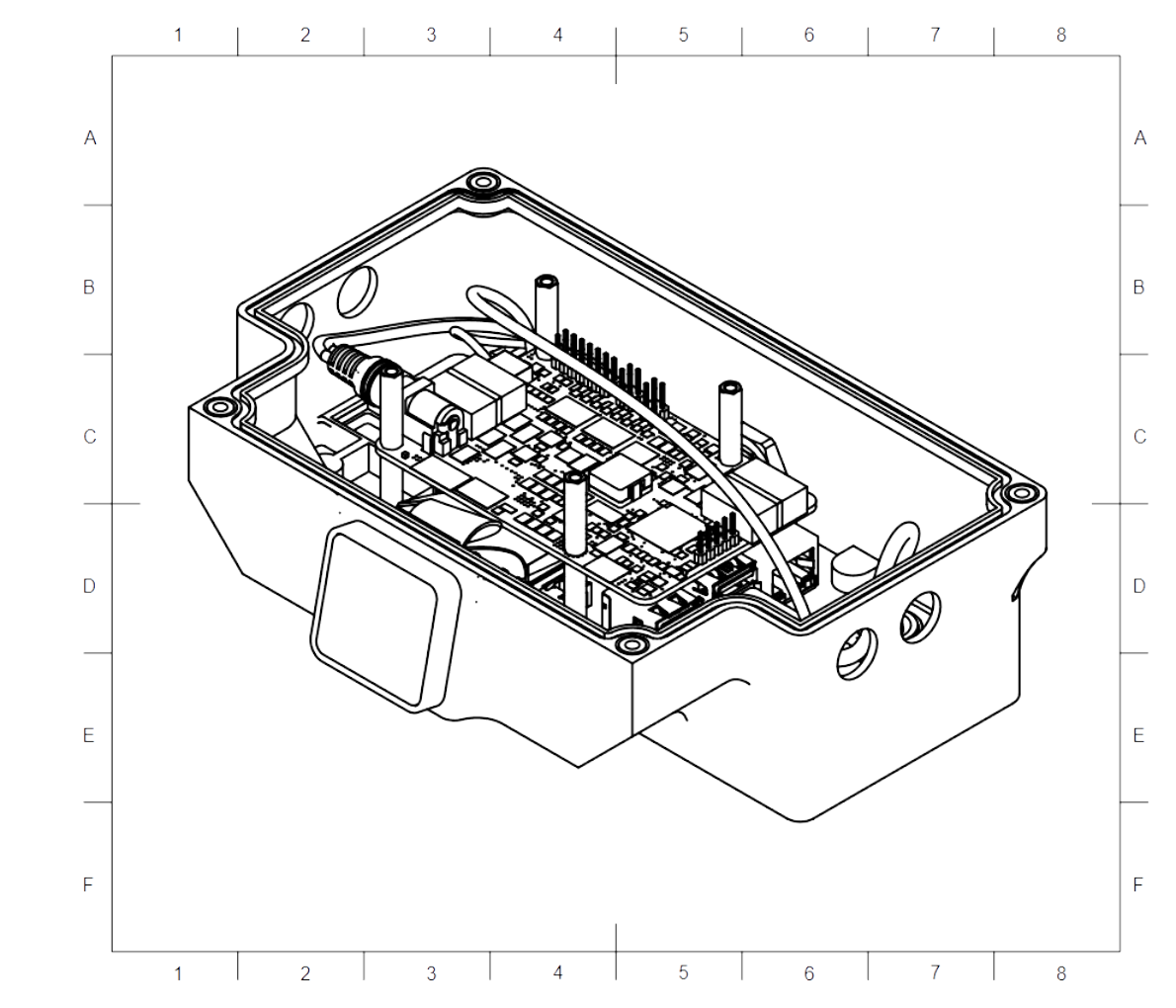
Task: Click the small pin block at board bottom edge
Action: point(715,542)
